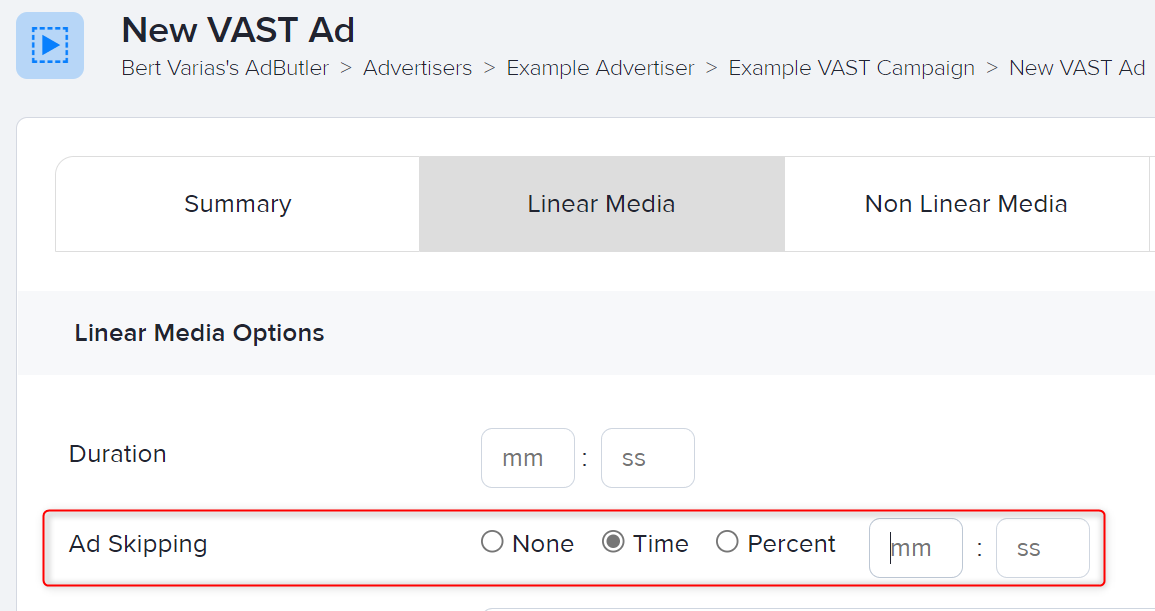This screenshot has width=1155, height=611.
Task: Go to Bert Varias's AdButler home breadcrumb
Action: pyautogui.click(x=224, y=68)
